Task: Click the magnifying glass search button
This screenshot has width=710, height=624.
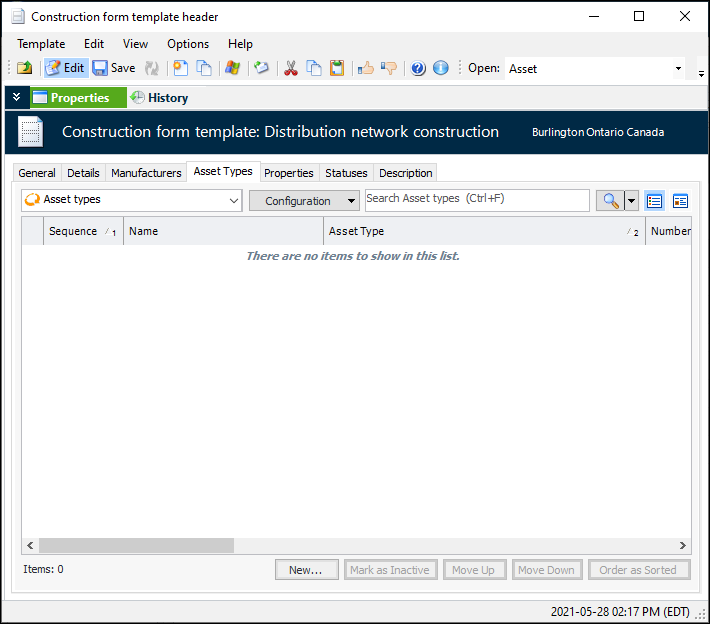Action: (x=608, y=200)
